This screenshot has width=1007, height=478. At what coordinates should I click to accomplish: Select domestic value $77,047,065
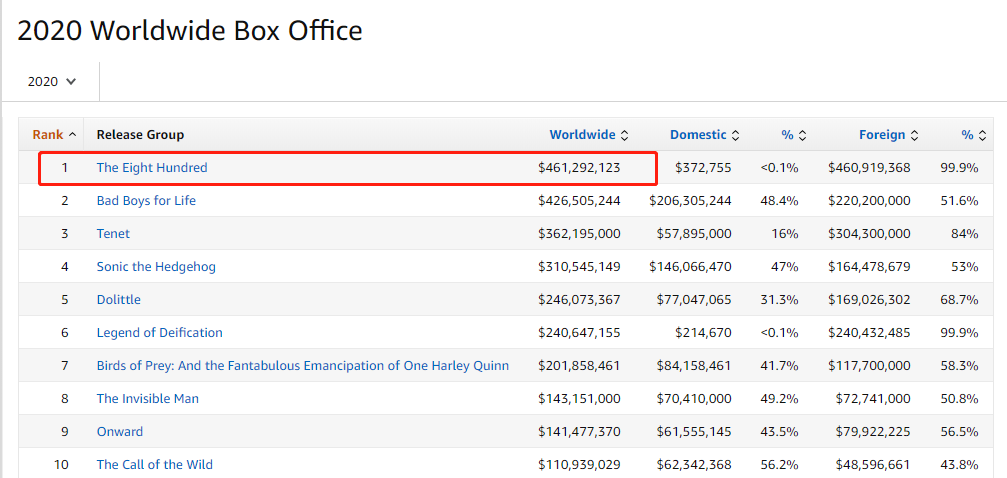pos(694,299)
